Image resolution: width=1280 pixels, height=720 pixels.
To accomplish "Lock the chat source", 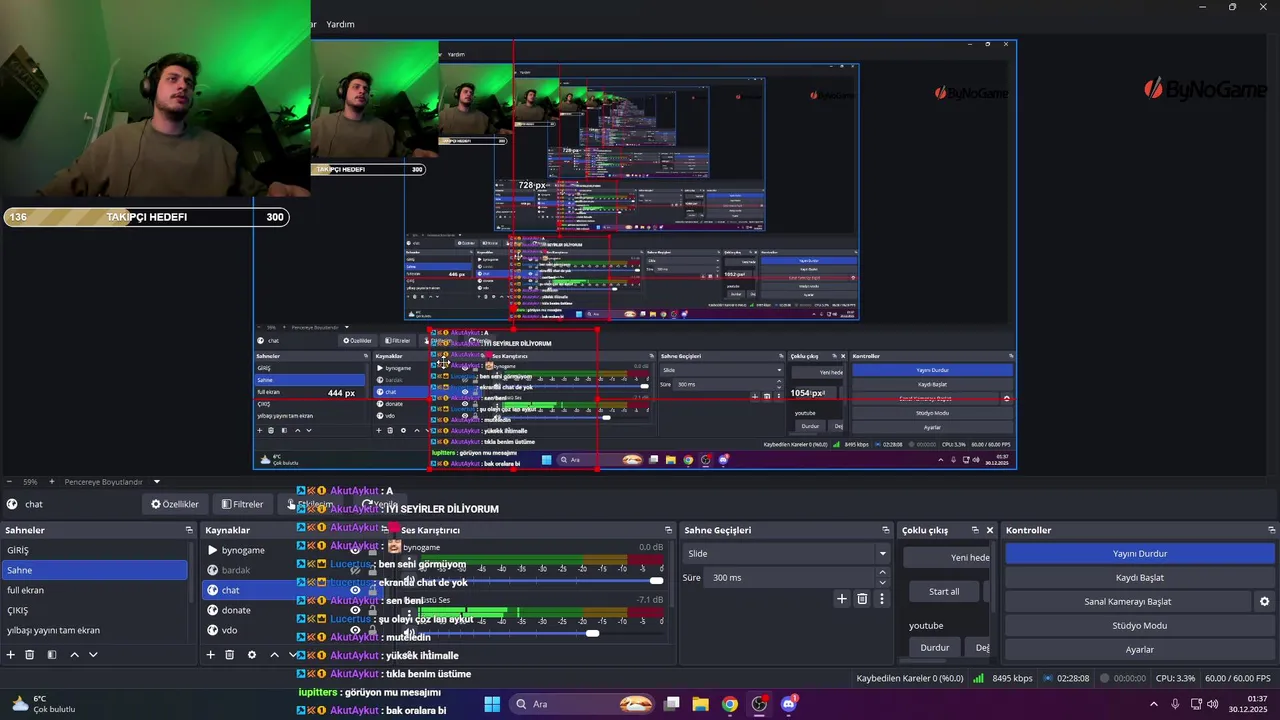I will (x=373, y=590).
